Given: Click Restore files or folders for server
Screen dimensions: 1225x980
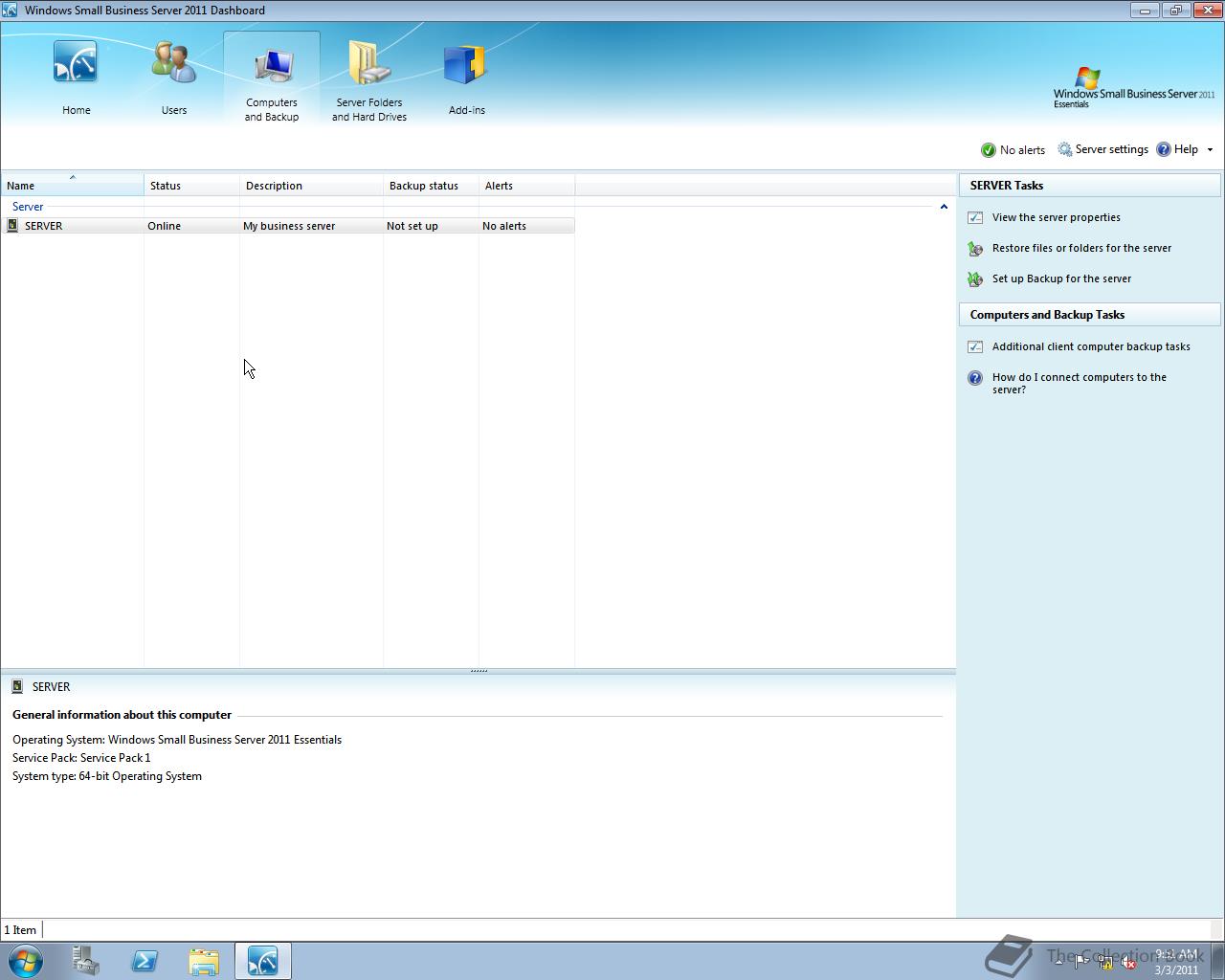Looking at the screenshot, I should (1081, 248).
